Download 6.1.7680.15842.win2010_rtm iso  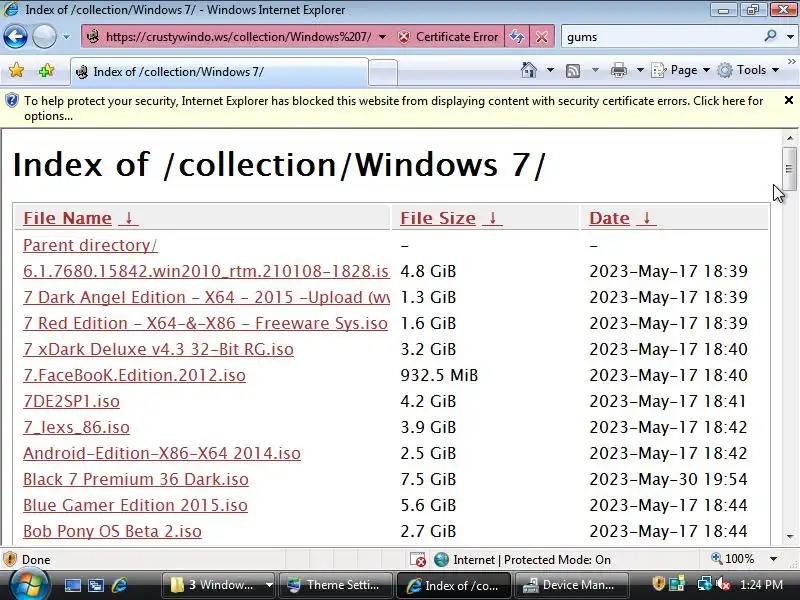pos(206,271)
